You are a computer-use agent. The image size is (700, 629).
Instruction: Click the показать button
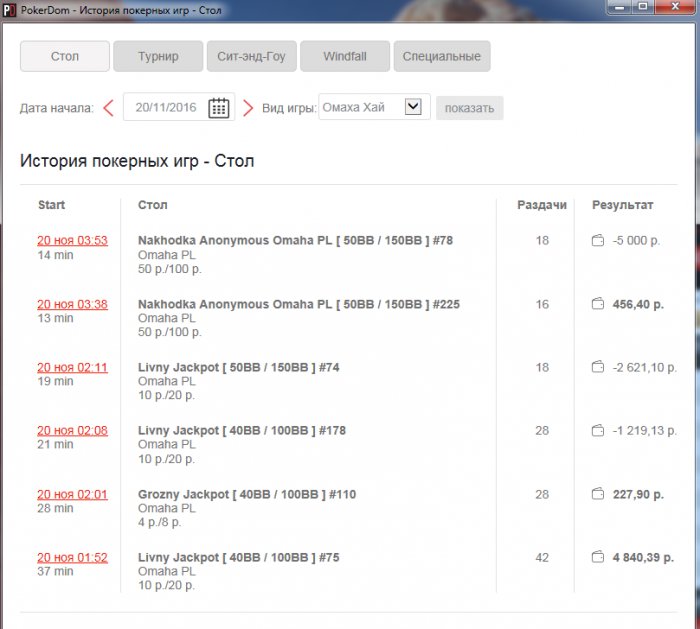pyautogui.click(x=470, y=108)
